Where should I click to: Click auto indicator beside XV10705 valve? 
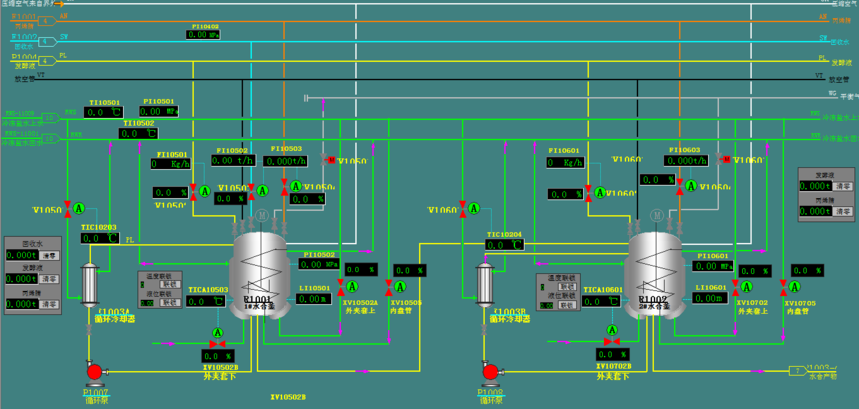795,286
